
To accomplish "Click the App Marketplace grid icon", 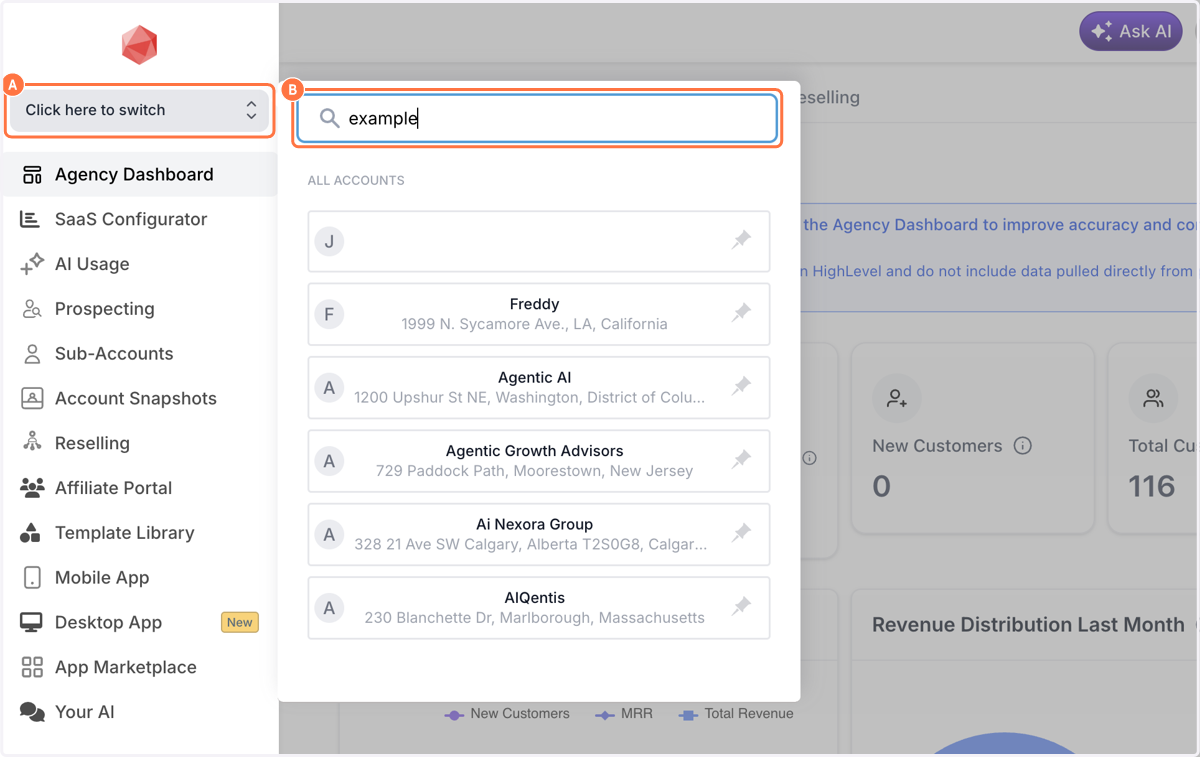I will 32,667.
